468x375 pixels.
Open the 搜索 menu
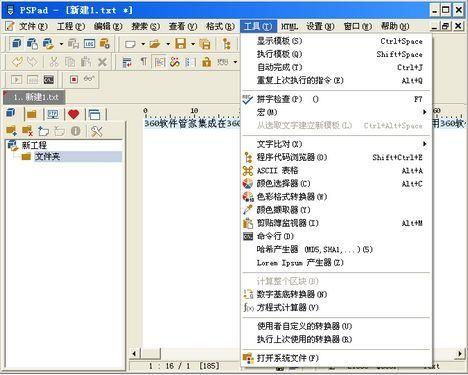coord(145,26)
